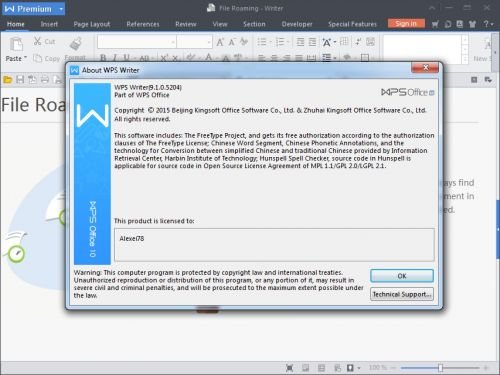Click the fullscreen view icon in status bar
This screenshot has width=500, height=375.
[289, 368]
